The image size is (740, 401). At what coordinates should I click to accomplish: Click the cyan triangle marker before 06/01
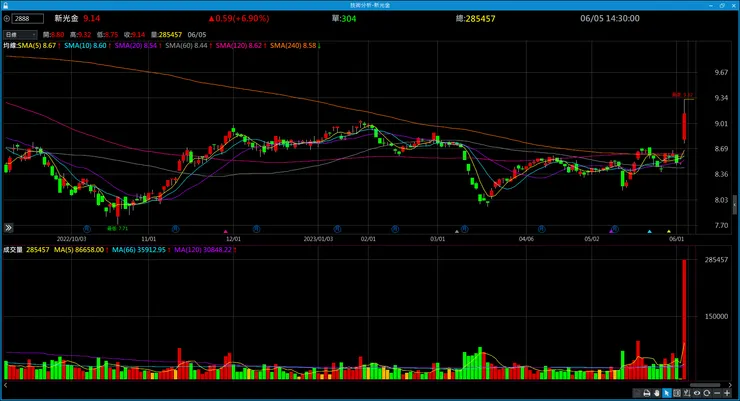point(650,231)
